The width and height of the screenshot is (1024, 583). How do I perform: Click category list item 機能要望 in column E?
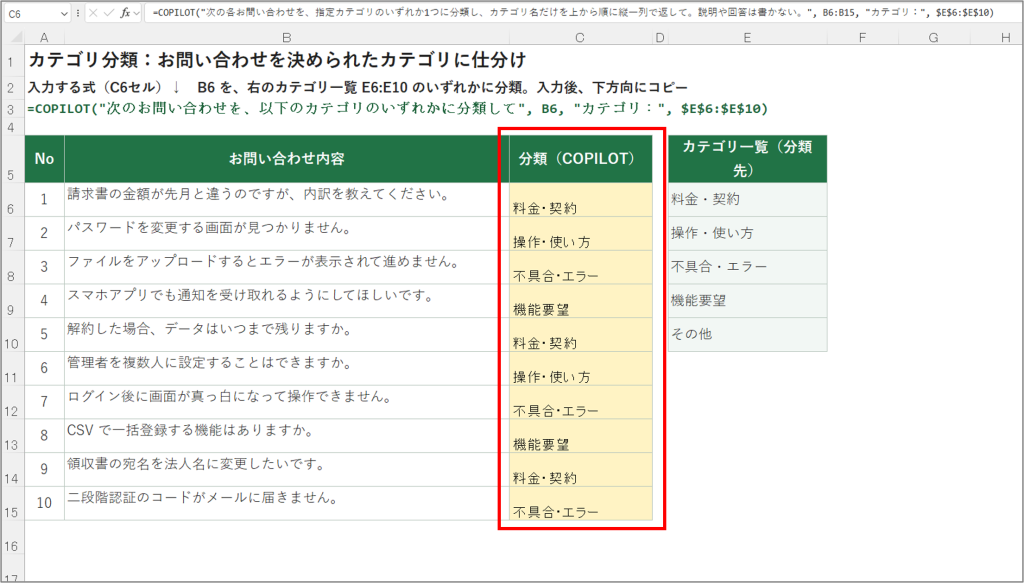[747, 300]
